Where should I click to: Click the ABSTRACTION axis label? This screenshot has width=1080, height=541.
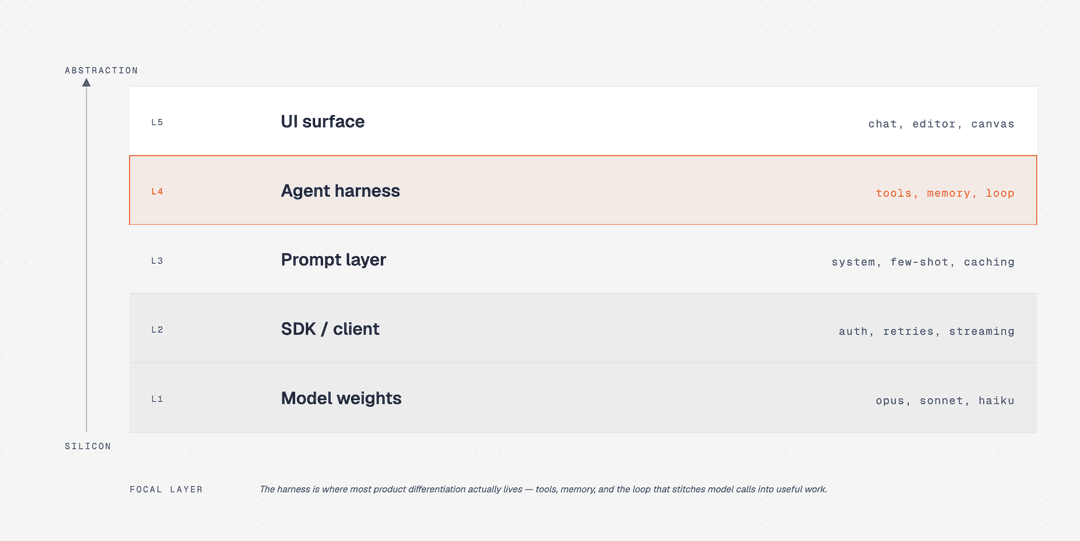[x=101, y=70]
